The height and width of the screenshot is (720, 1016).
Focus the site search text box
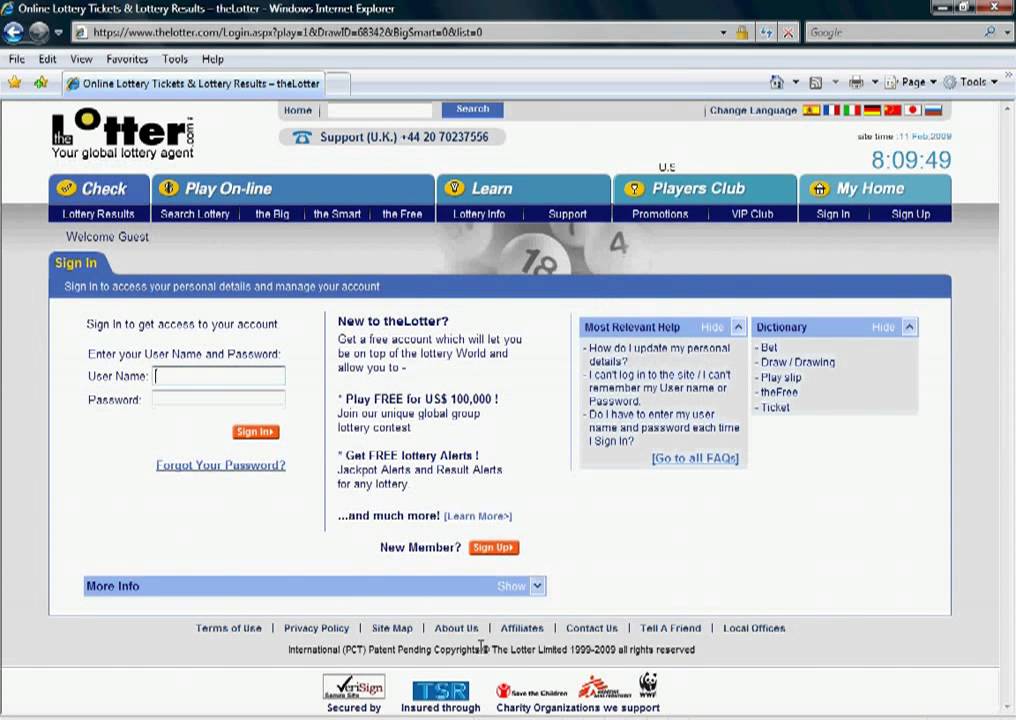click(x=380, y=110)
